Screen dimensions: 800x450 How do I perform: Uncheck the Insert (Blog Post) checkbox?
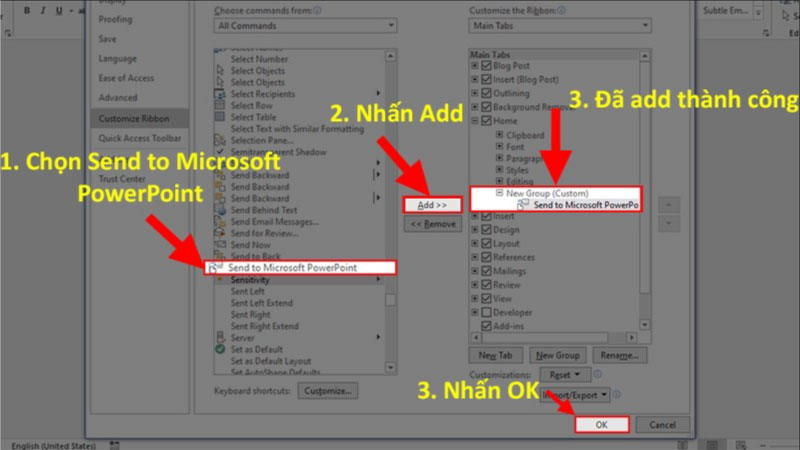[x=486, y=79]
